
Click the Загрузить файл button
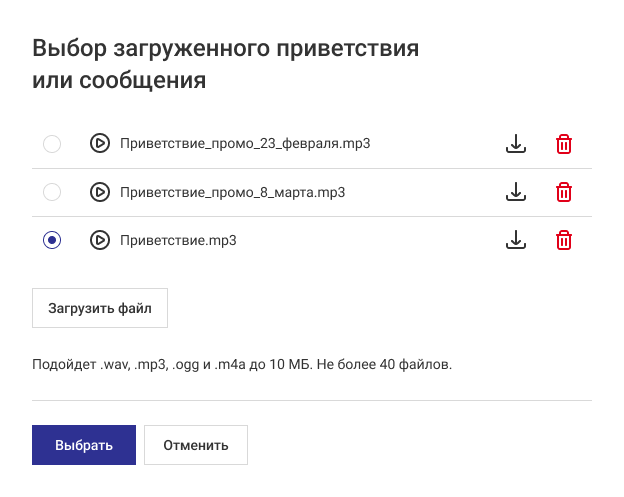pos(100,308)
